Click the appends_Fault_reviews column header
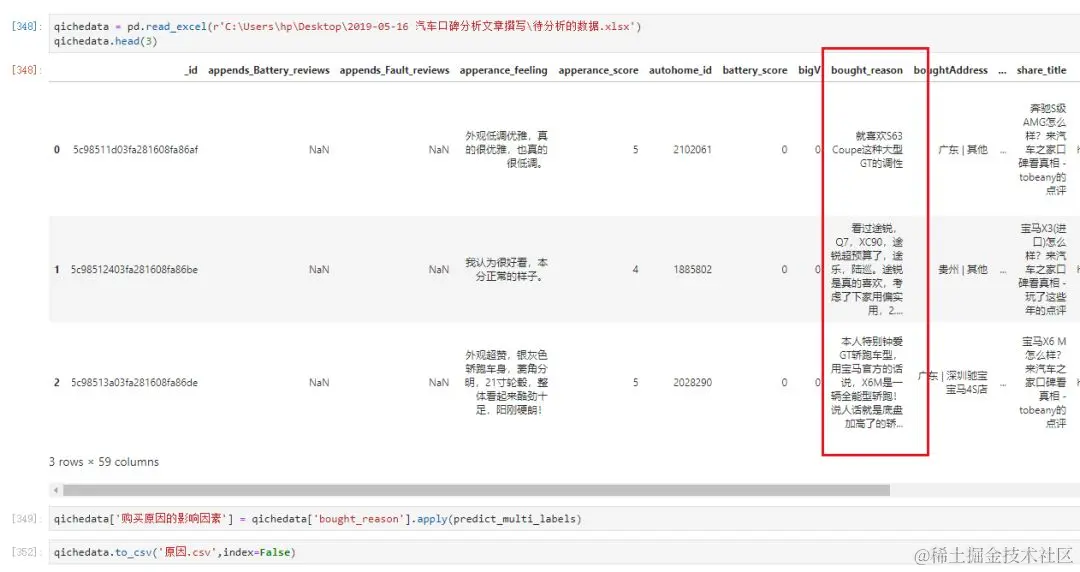This screenshot has width=1080, height=572. (394, 70)
